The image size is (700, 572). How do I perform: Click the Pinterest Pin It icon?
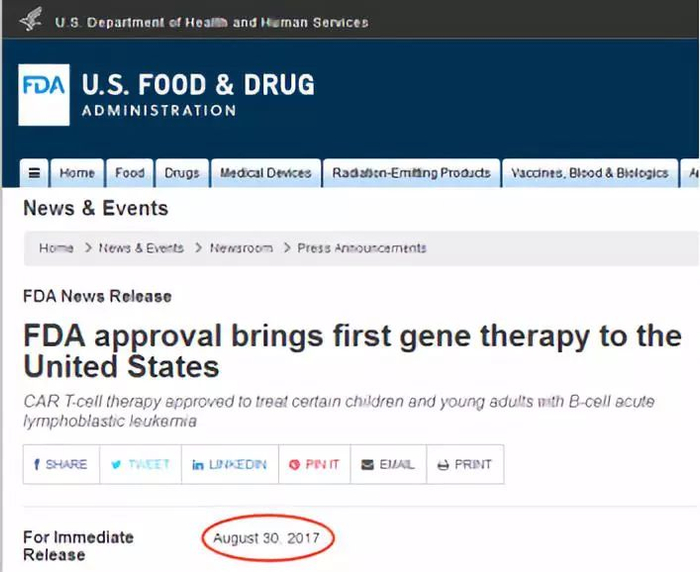(x=294, y=465)
